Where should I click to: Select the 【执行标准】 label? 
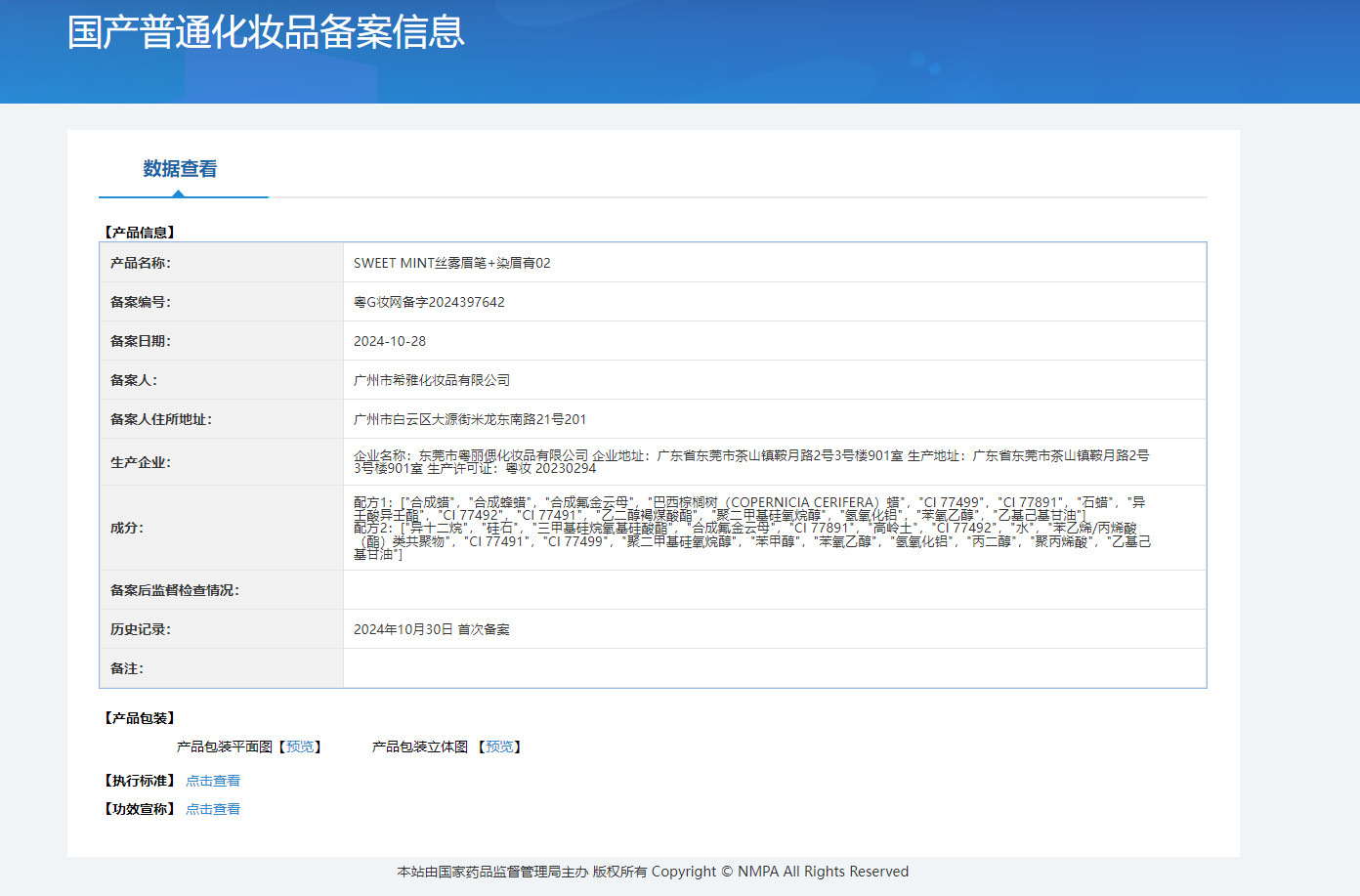click(139, 781)
